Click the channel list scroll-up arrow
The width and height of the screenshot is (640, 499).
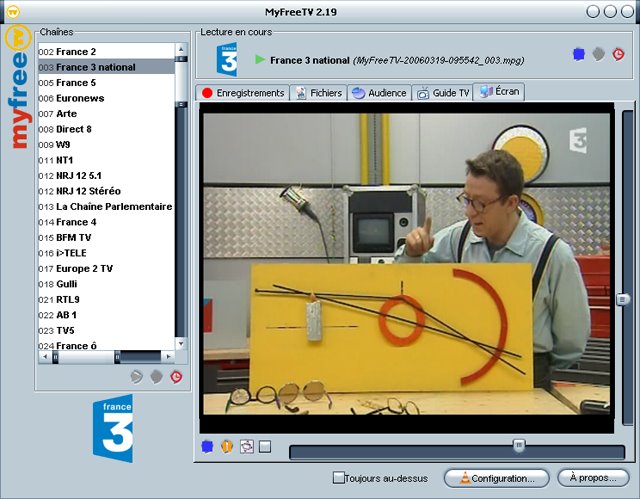pyautogui.click(x=181, y=49)
